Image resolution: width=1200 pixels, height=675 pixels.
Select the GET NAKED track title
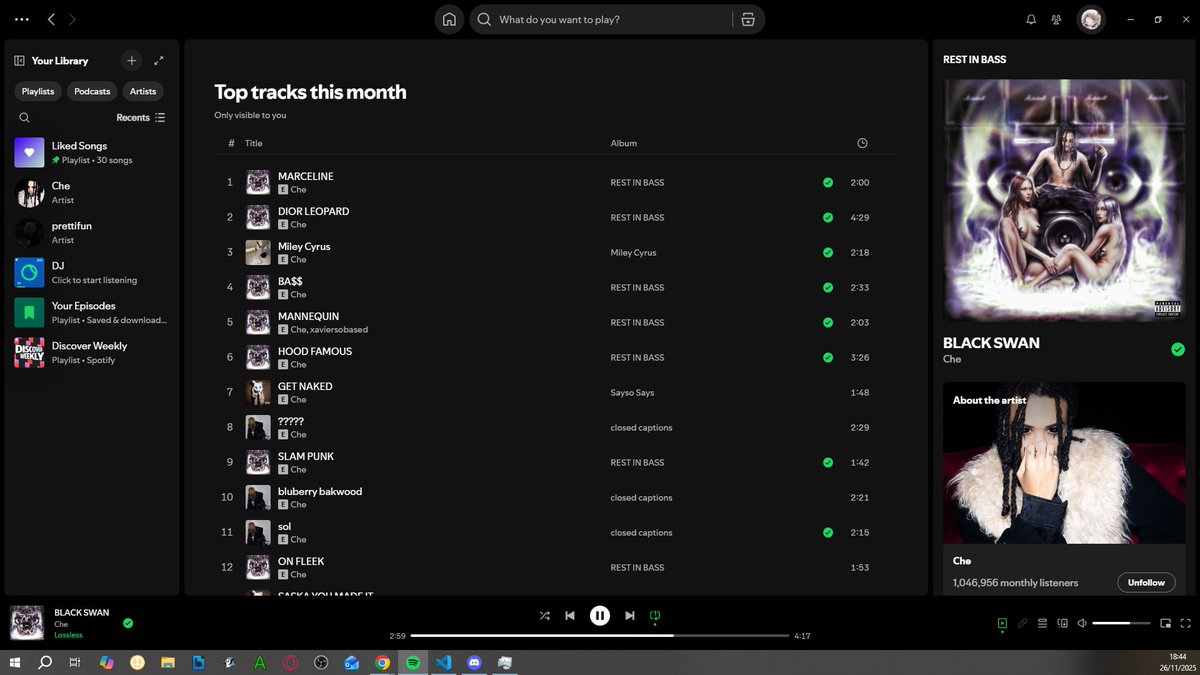point(305,386)
